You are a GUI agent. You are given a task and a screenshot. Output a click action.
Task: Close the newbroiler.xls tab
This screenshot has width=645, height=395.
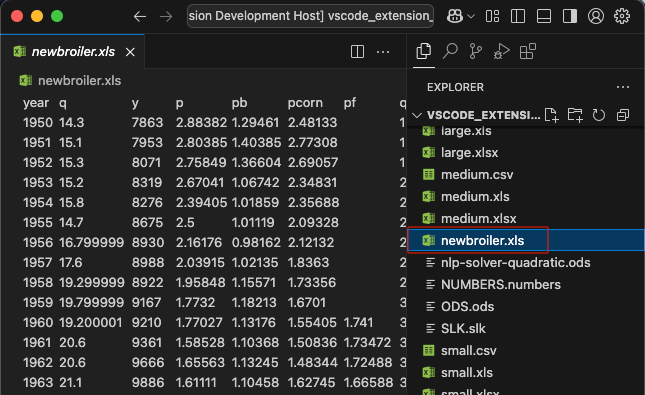(x=130, y=52)
